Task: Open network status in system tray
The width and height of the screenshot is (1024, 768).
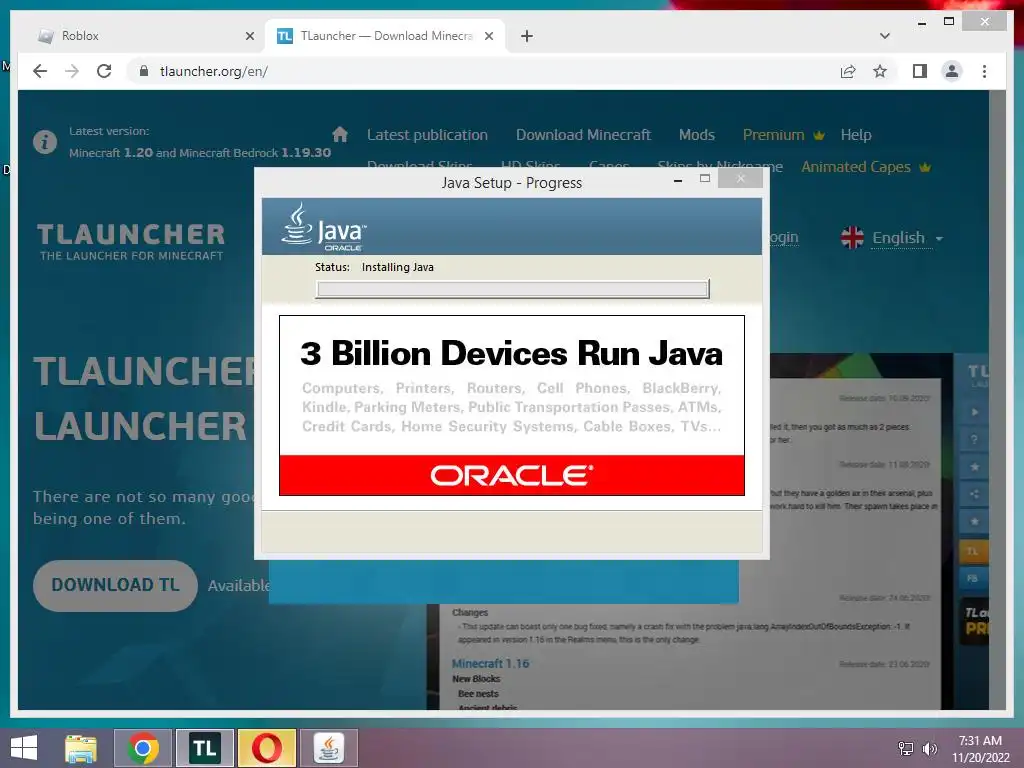Action: [x=906, y=748]
